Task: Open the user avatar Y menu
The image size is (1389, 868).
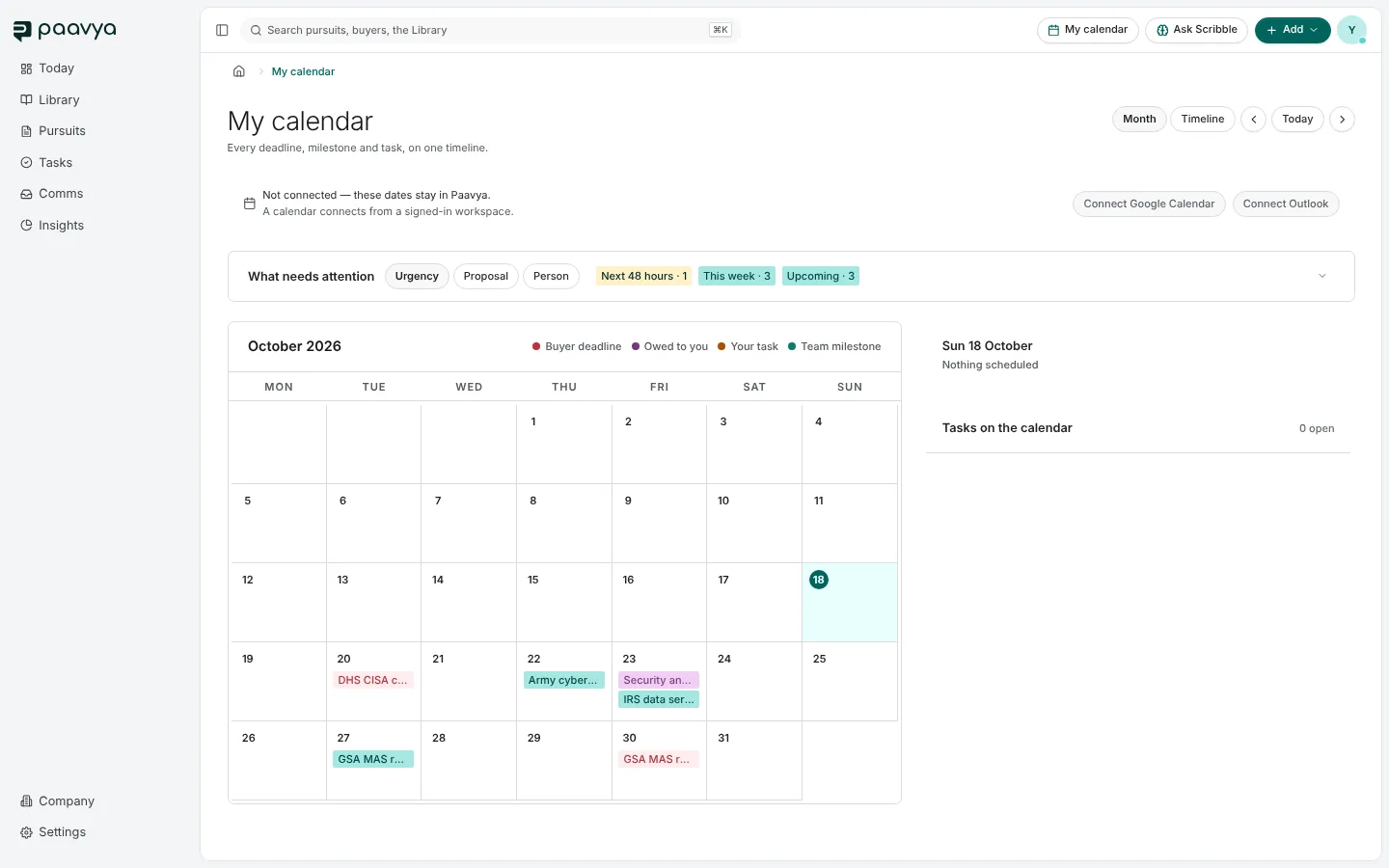Action: pos(1351,30)
